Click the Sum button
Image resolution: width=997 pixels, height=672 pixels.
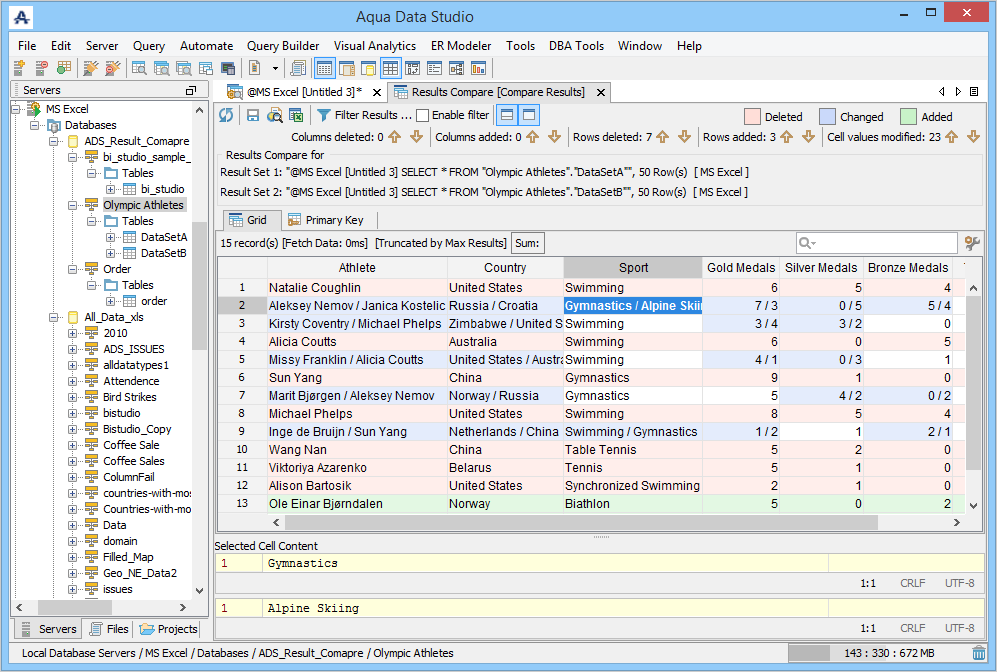pyautogui.click(x=527, y=243)
